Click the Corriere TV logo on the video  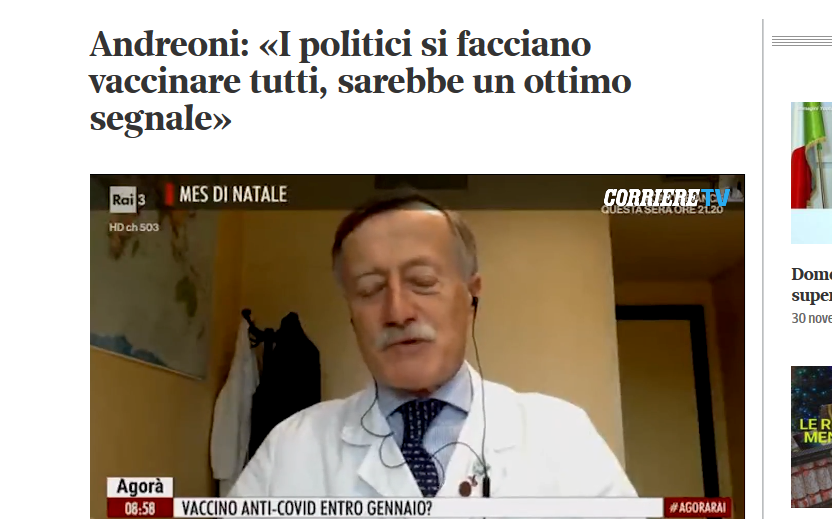(x=666, y=198)
